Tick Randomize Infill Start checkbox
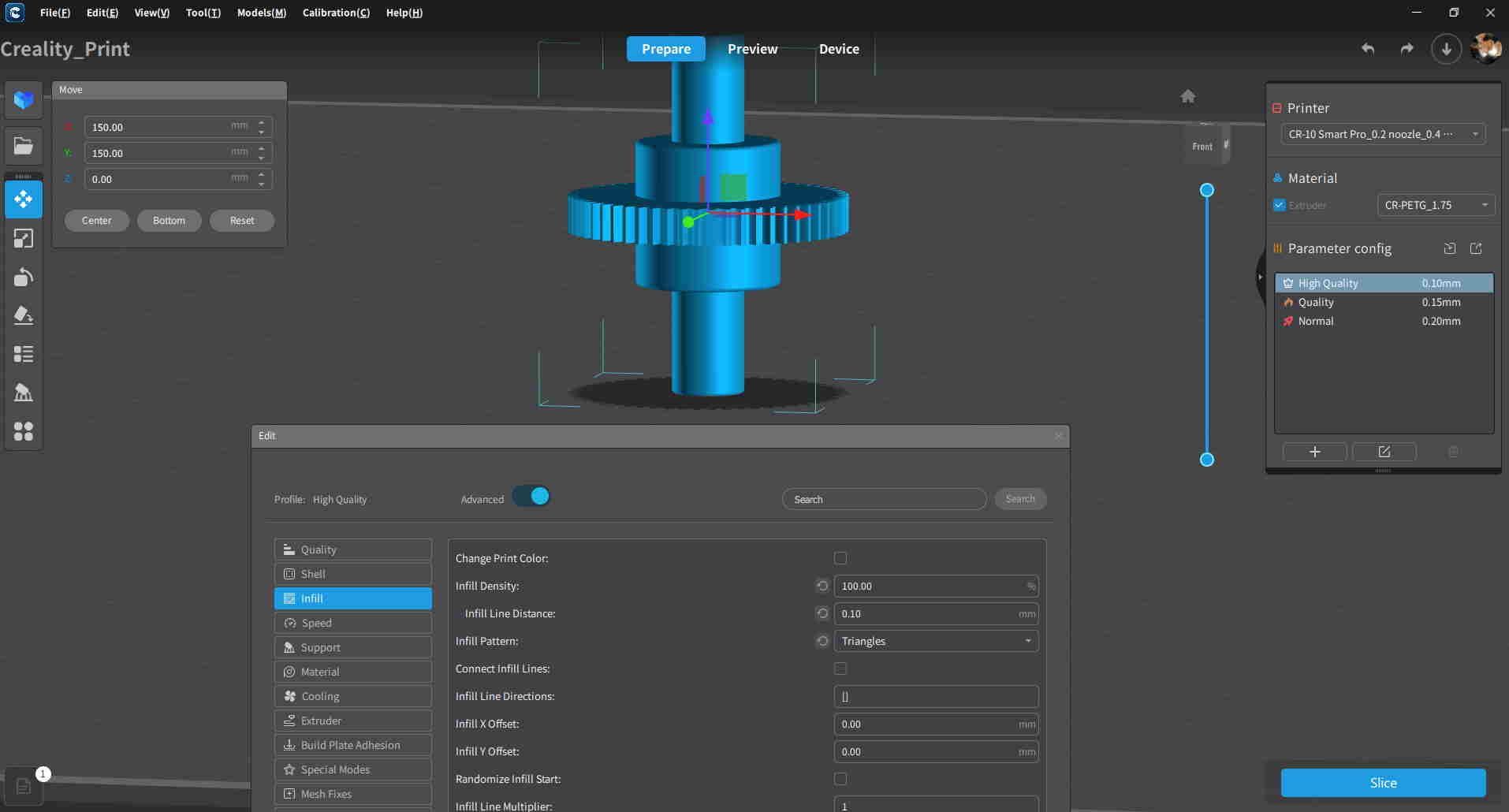Screen dimensions: 1509x812 pos(840,779)
